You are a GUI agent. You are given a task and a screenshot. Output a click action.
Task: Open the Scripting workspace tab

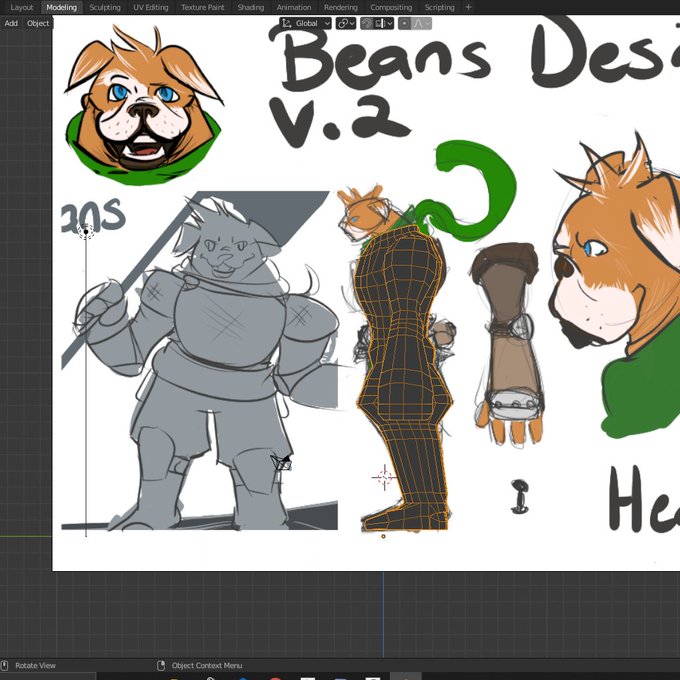pos(439,7)
